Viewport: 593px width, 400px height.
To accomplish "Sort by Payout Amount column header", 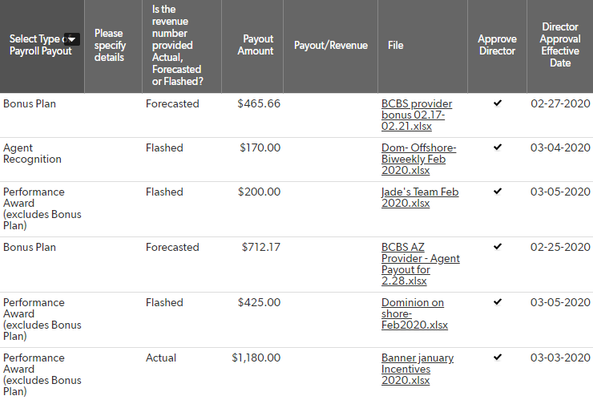I will pyautogui.click(x=255, y=45).
